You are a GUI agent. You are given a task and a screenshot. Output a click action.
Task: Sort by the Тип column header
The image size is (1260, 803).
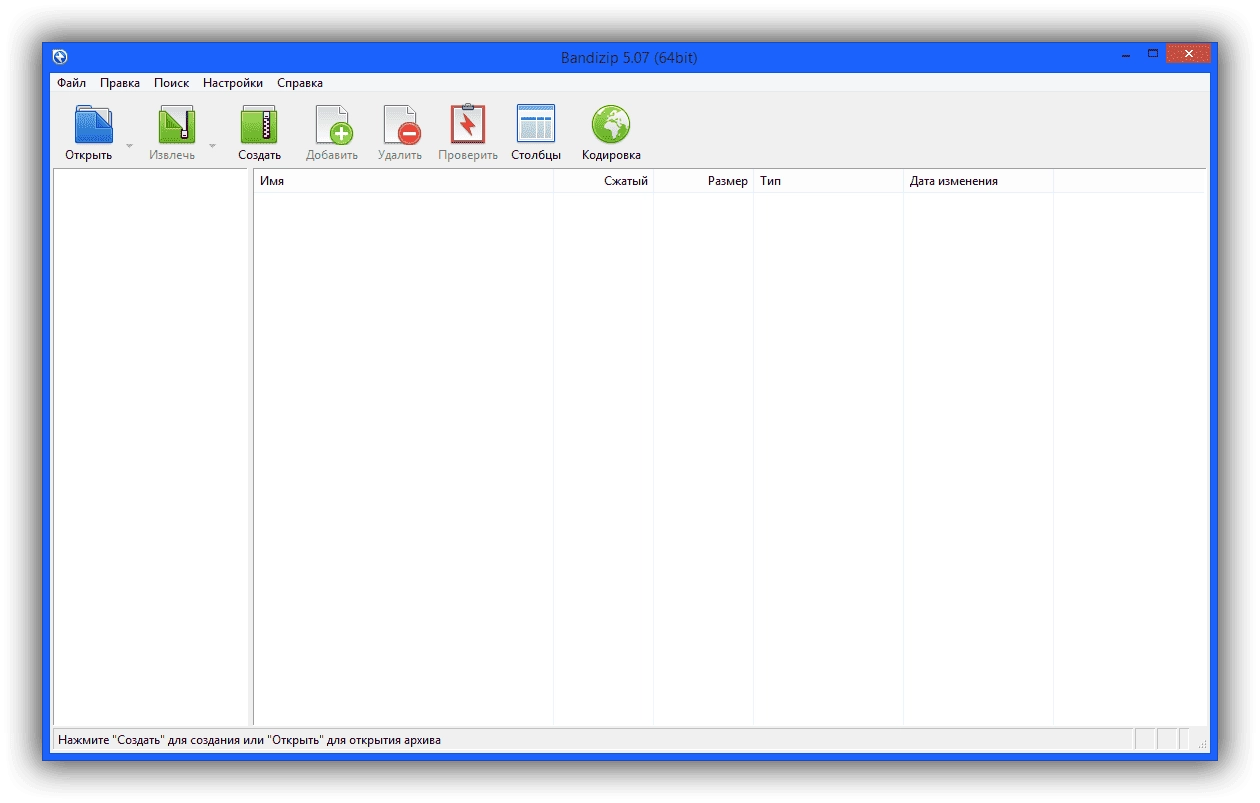(829, 181)
